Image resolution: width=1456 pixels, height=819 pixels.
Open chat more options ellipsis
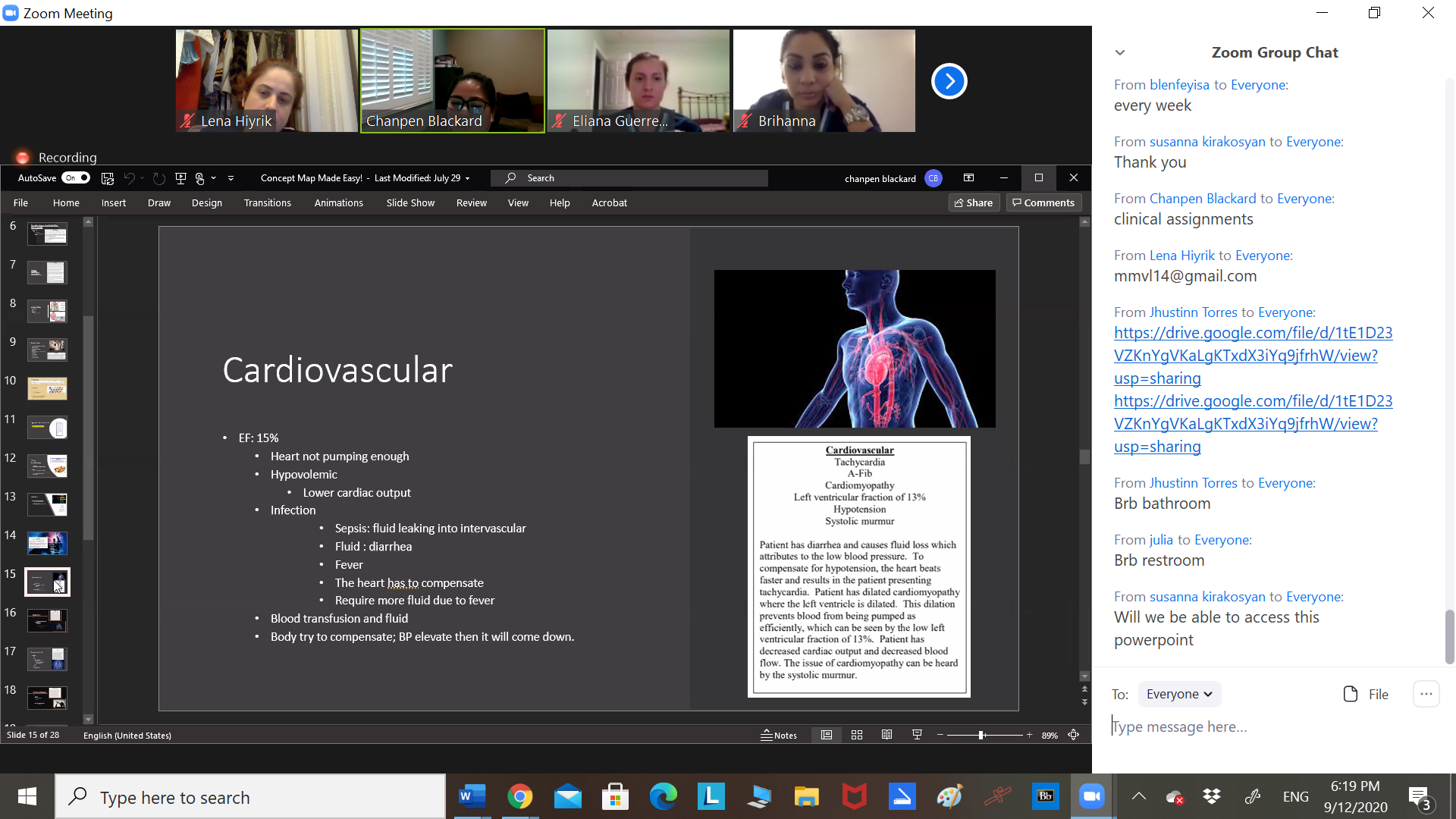tap(1426, 694)
